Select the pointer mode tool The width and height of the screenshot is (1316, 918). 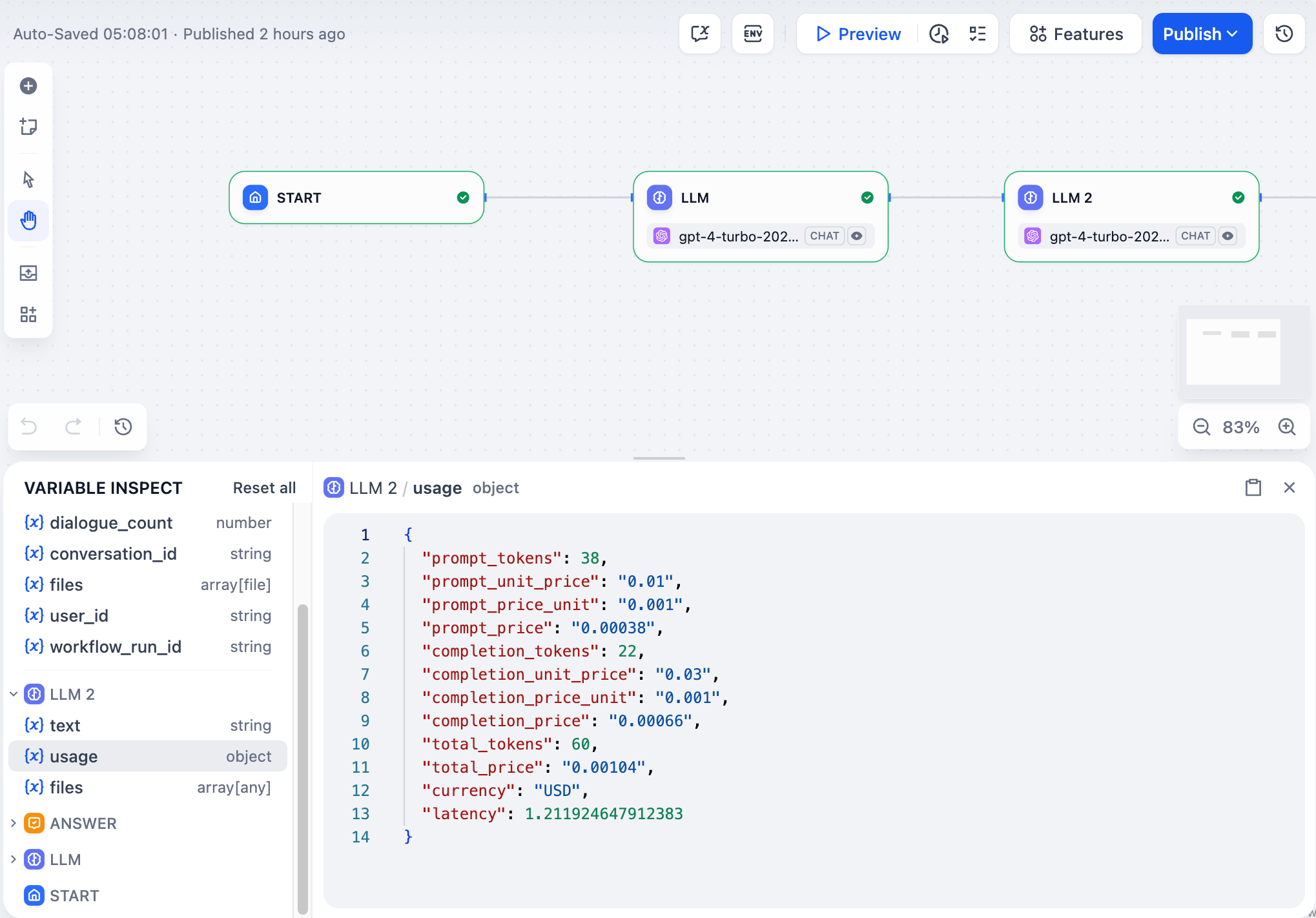pos(28,179)
